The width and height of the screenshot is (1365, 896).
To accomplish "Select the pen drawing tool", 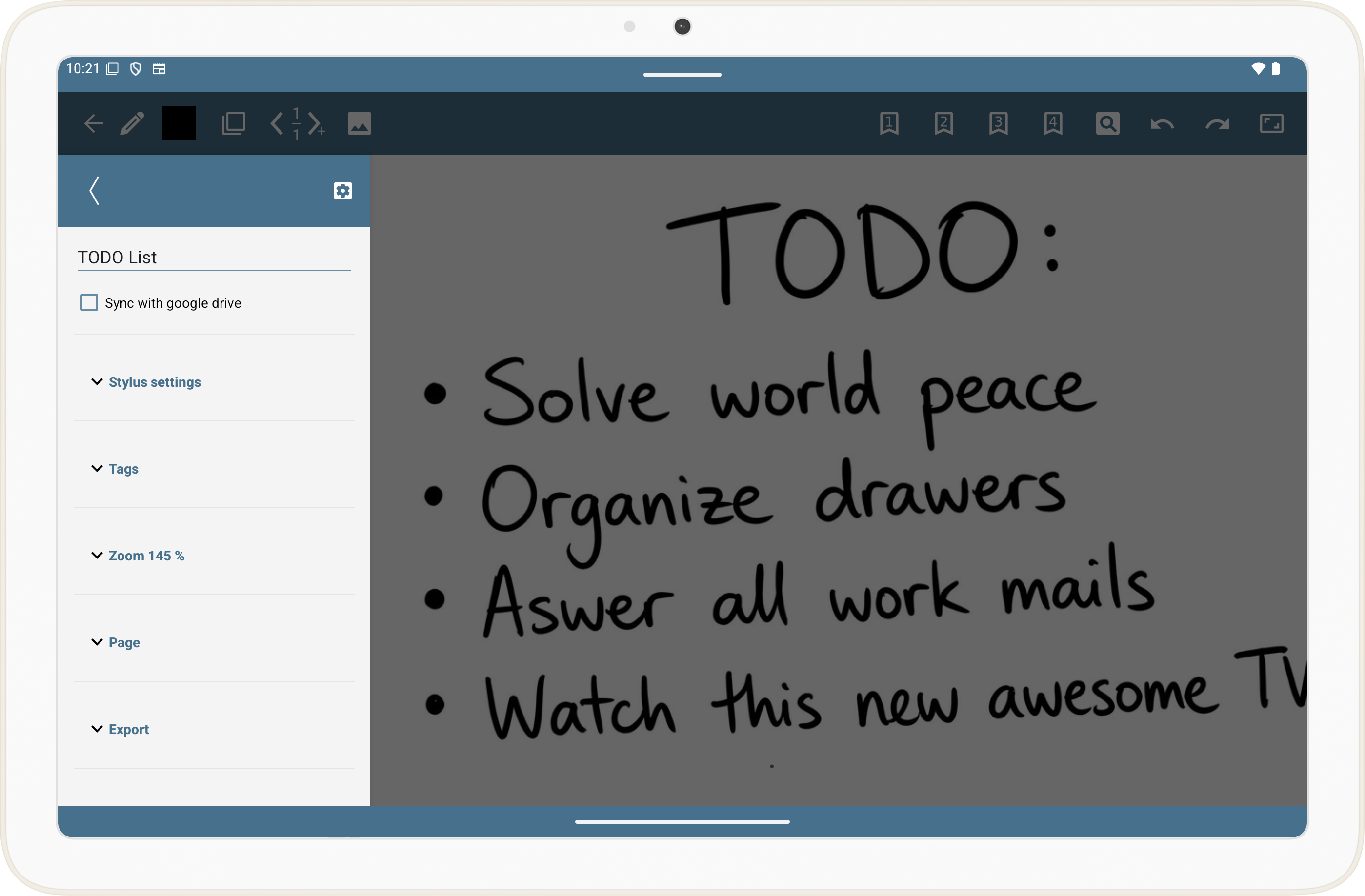I will click(132, 123).
